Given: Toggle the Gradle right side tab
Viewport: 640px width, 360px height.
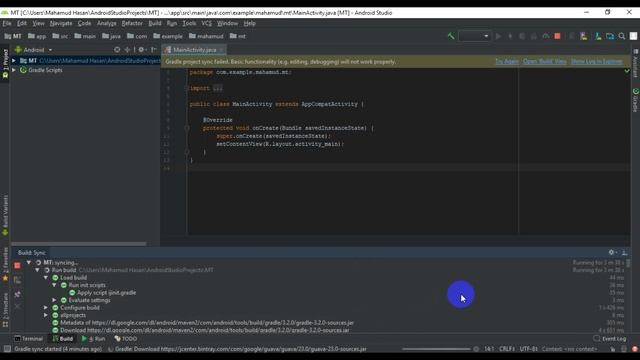Looking at the screenshot, I should pyautogui.click(x=636, y=100).
